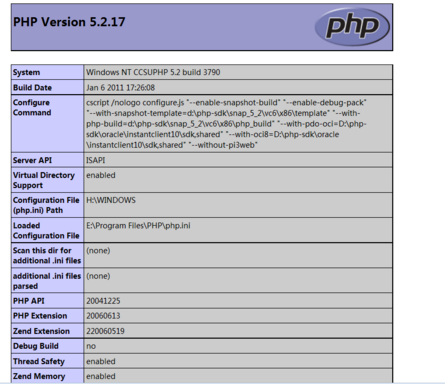This screenshot has width=445, height=384.
Task: Select the Build Date value cell
Action: pos(238,88)
